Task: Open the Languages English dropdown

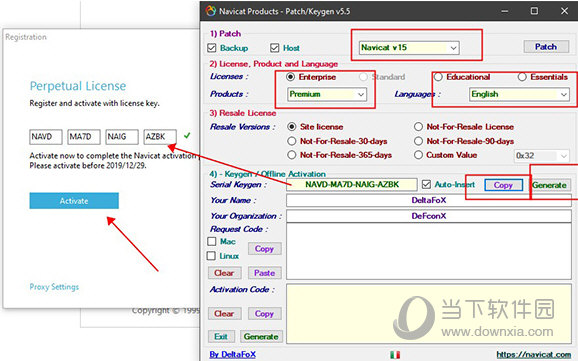Action: pyautogui.click(x=519, y=94)
